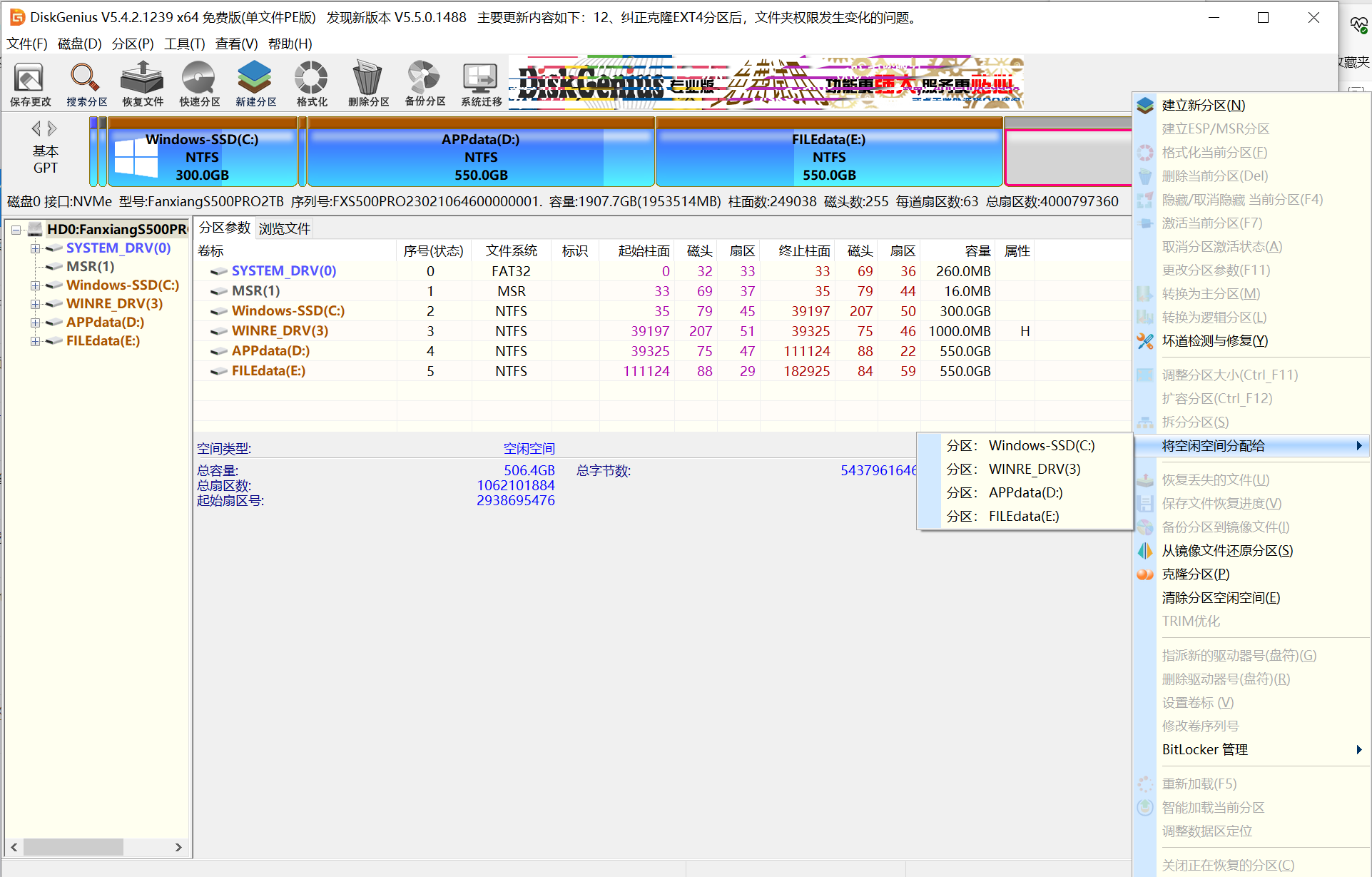Click the 坏道检测与修复 tools icon
The height and width of the screenshot is (877, 1372).
[1145, 341]
